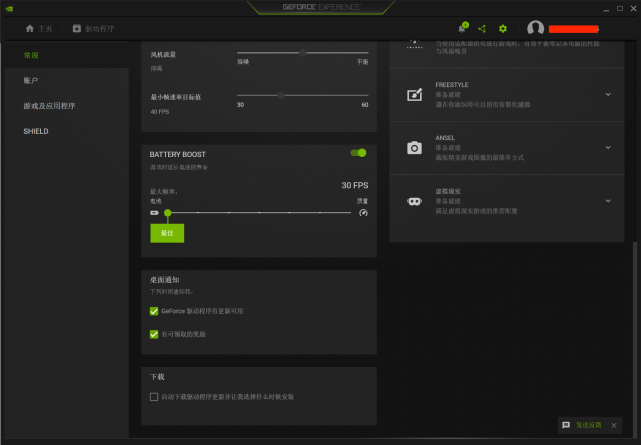Dismiss the 发送反馈 feedback bar
Viewport: 641px width, 445px height.
[614, 425]
